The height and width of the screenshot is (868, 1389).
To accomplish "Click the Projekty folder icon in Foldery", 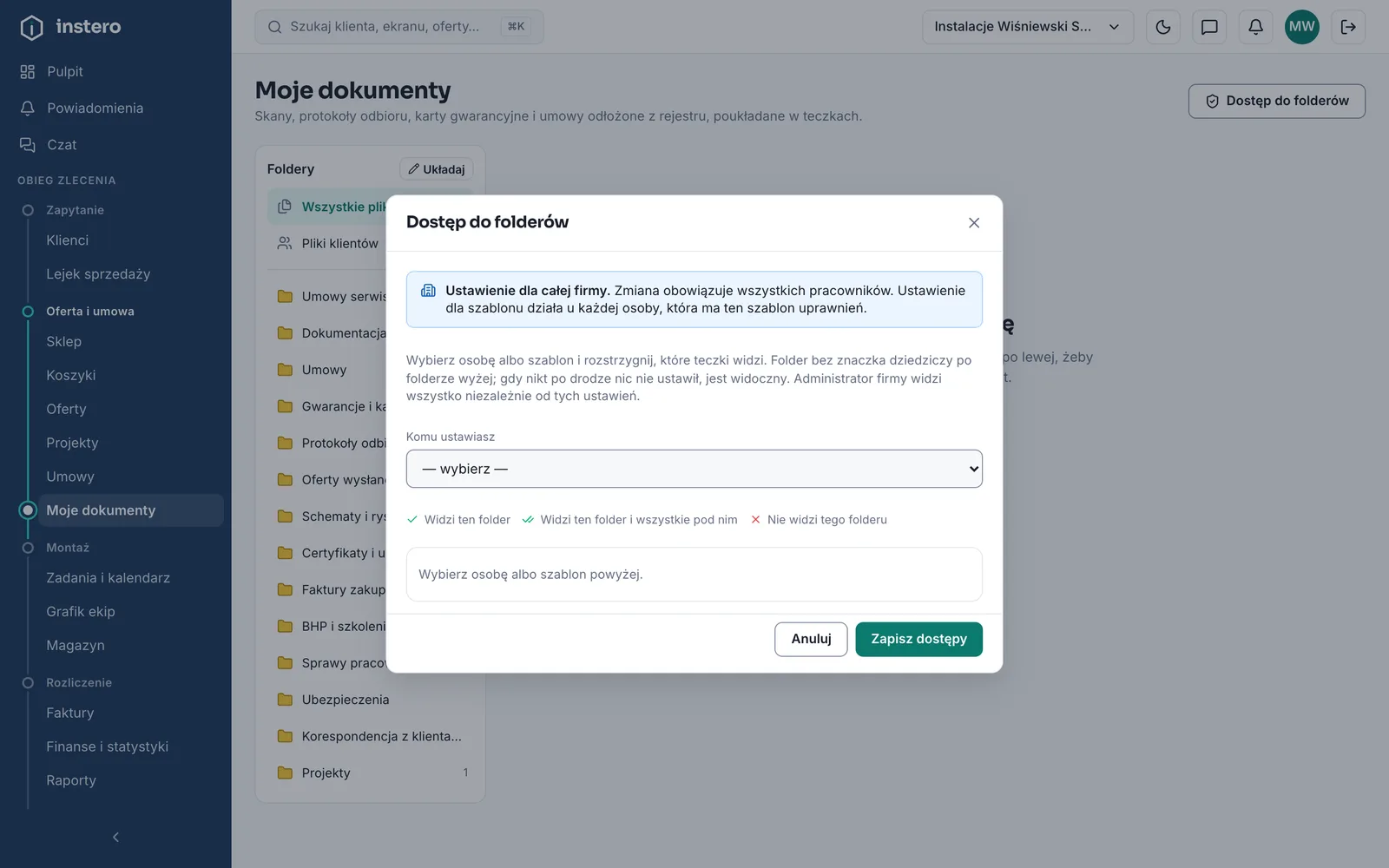I will click(285, 773).
